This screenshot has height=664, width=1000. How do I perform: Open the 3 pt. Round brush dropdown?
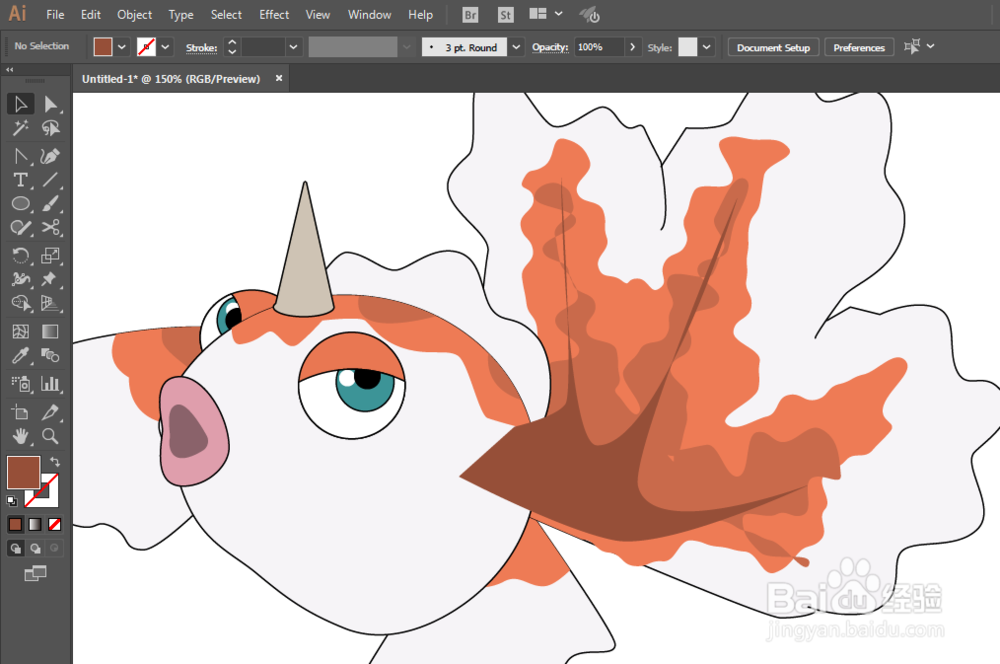[x=517, y=47]
